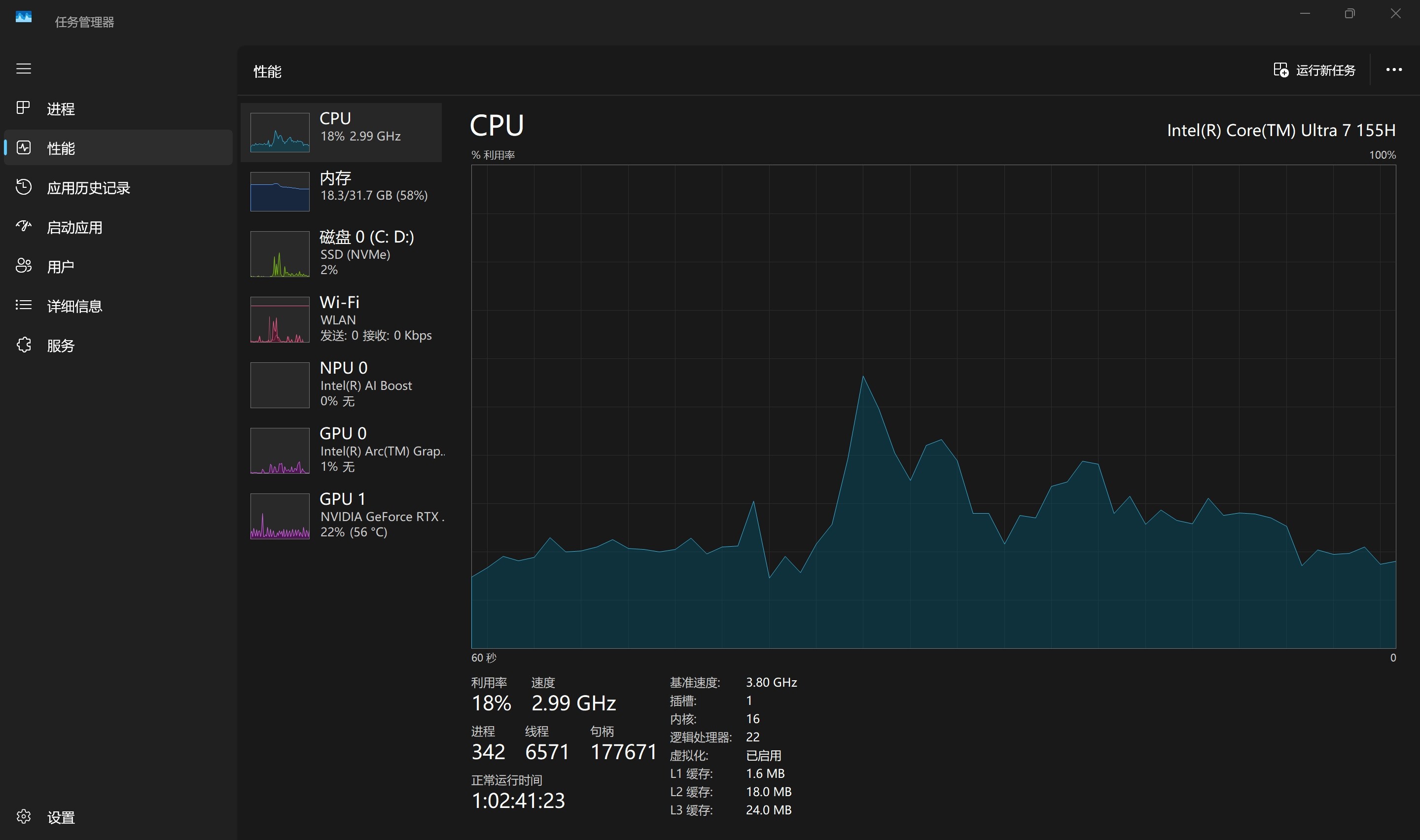Click the L1 cache value 1.6 MB

tap(765, 773)
